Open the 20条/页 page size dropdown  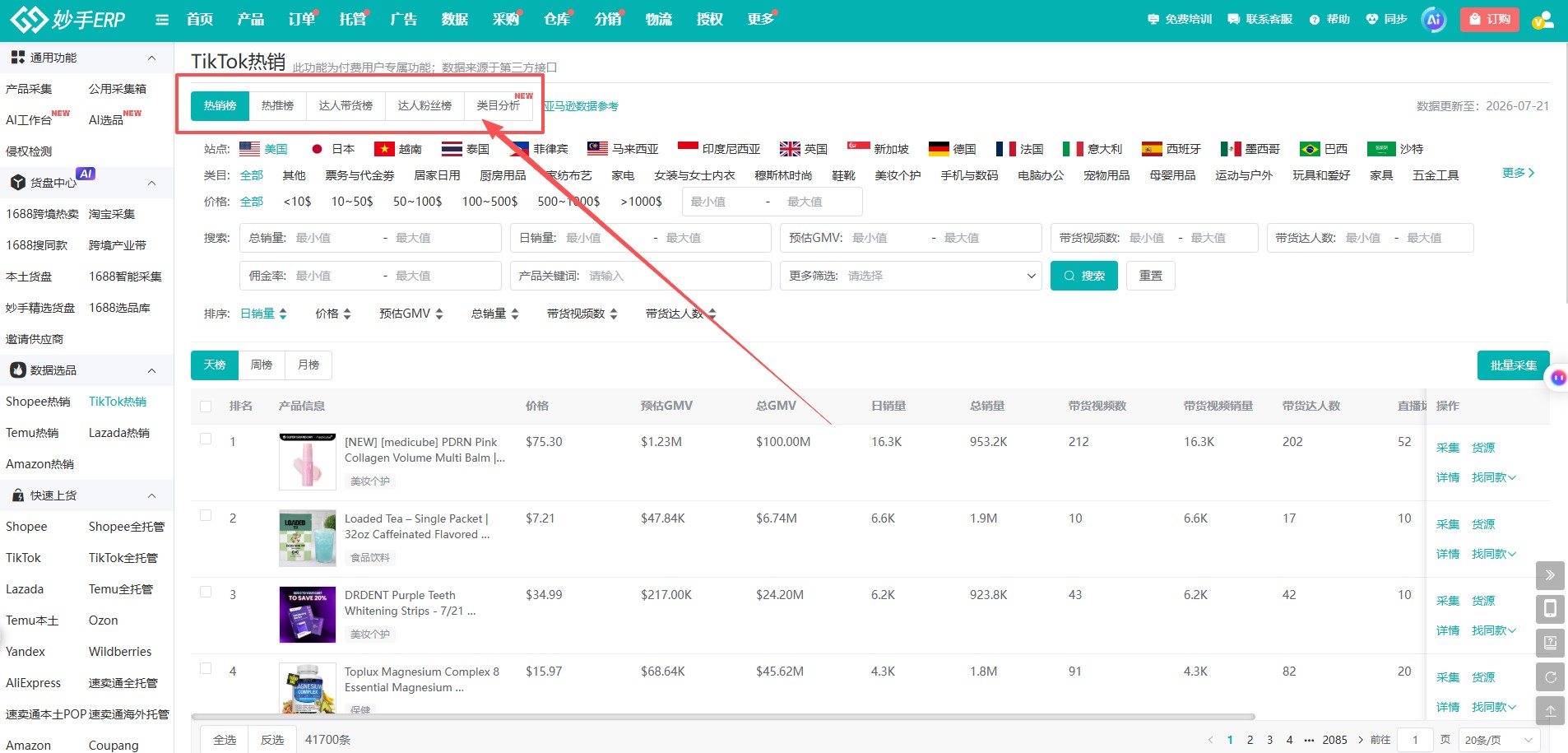1500,740
